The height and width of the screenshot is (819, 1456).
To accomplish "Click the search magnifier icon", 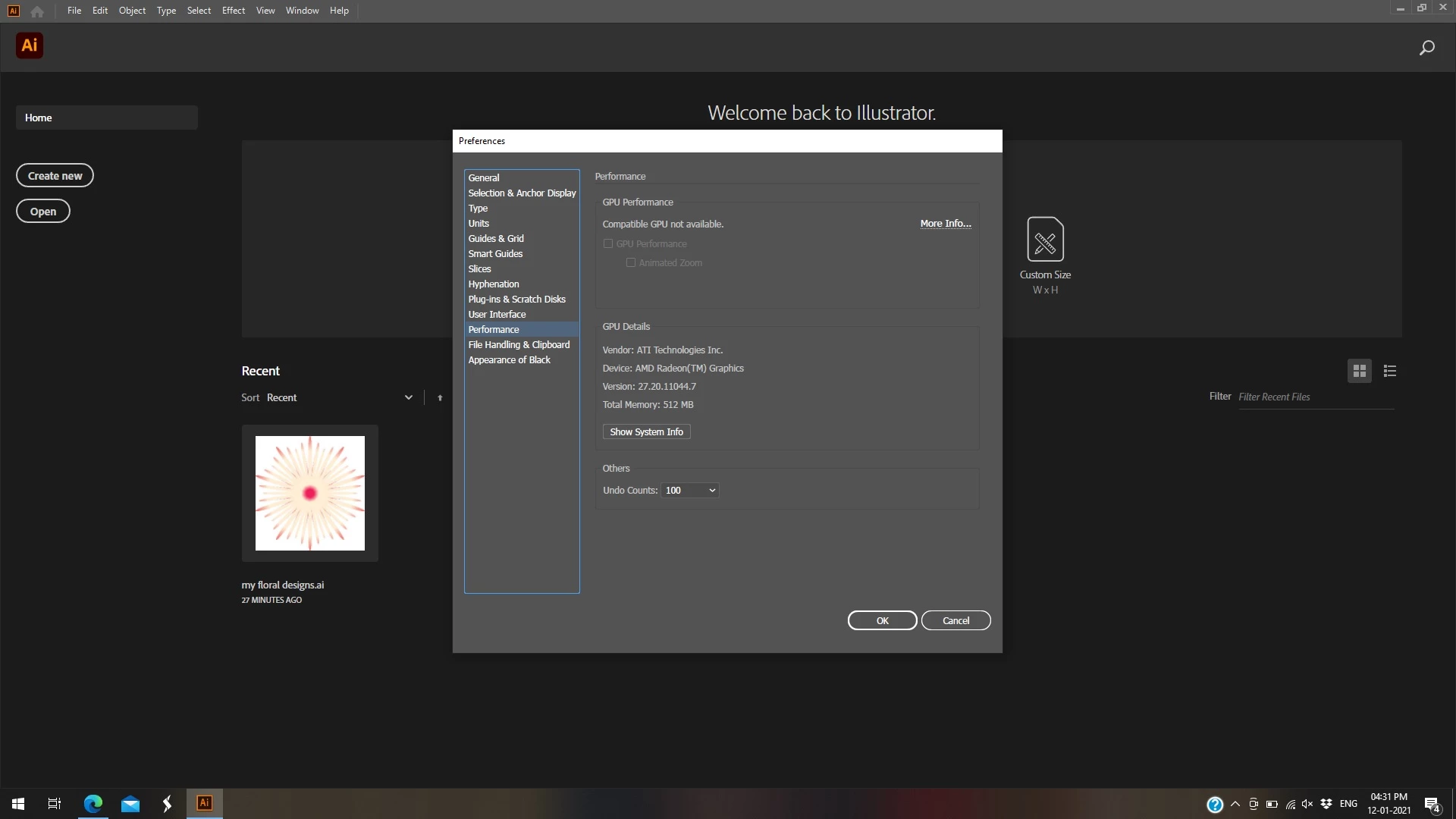I will coord(1426,48).
